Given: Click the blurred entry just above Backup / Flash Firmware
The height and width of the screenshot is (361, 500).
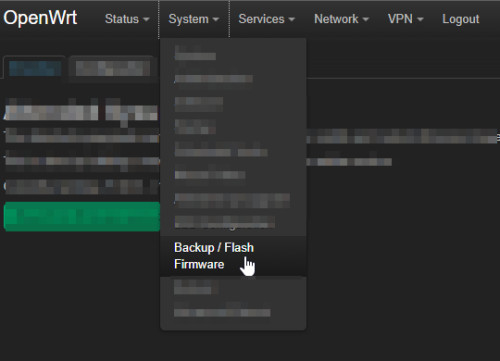Looking at the screenshot, I should click(x=225, y=223).
